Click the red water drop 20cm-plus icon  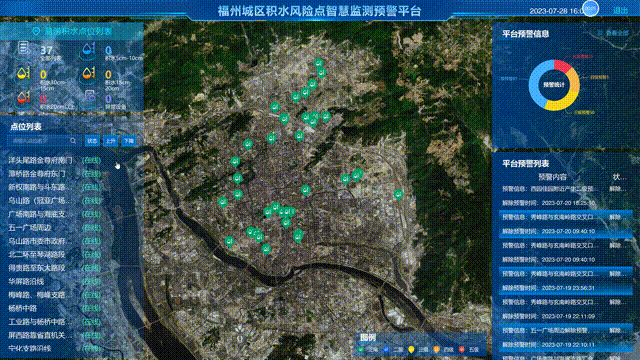pyautogui.click(x=24, y=99)
